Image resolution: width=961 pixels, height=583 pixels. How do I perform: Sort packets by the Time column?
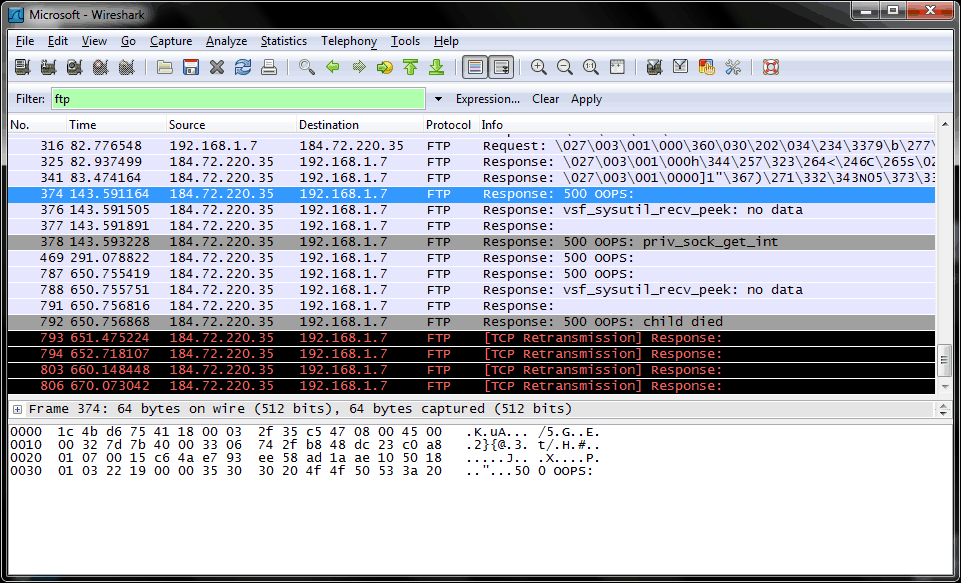(x=116, y=125)
